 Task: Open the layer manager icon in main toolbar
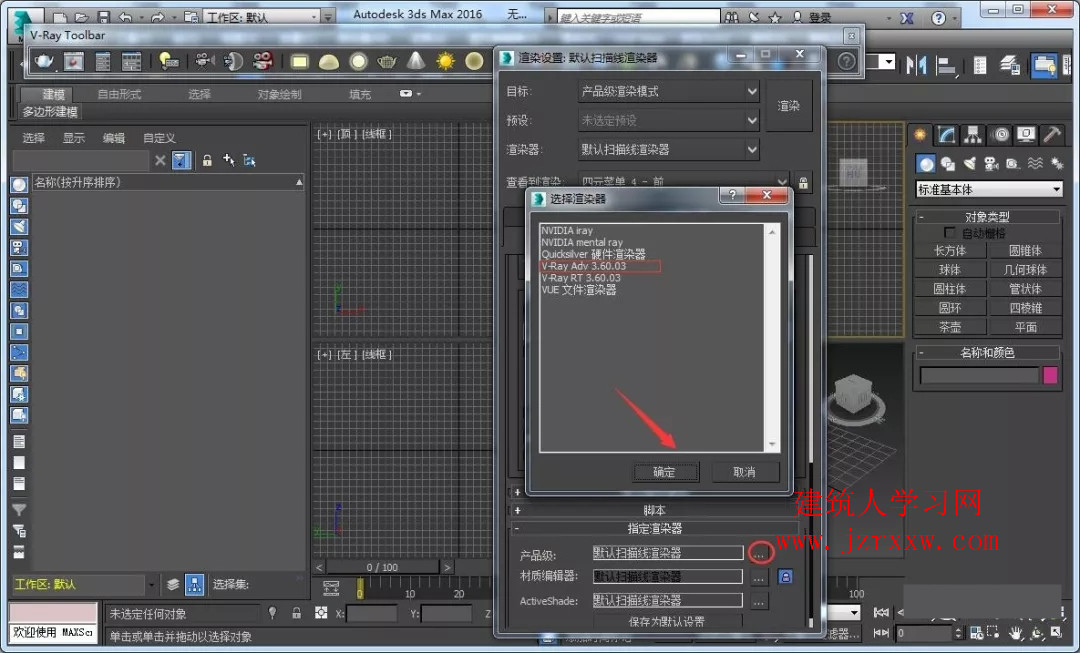(x=1010, y=65)
